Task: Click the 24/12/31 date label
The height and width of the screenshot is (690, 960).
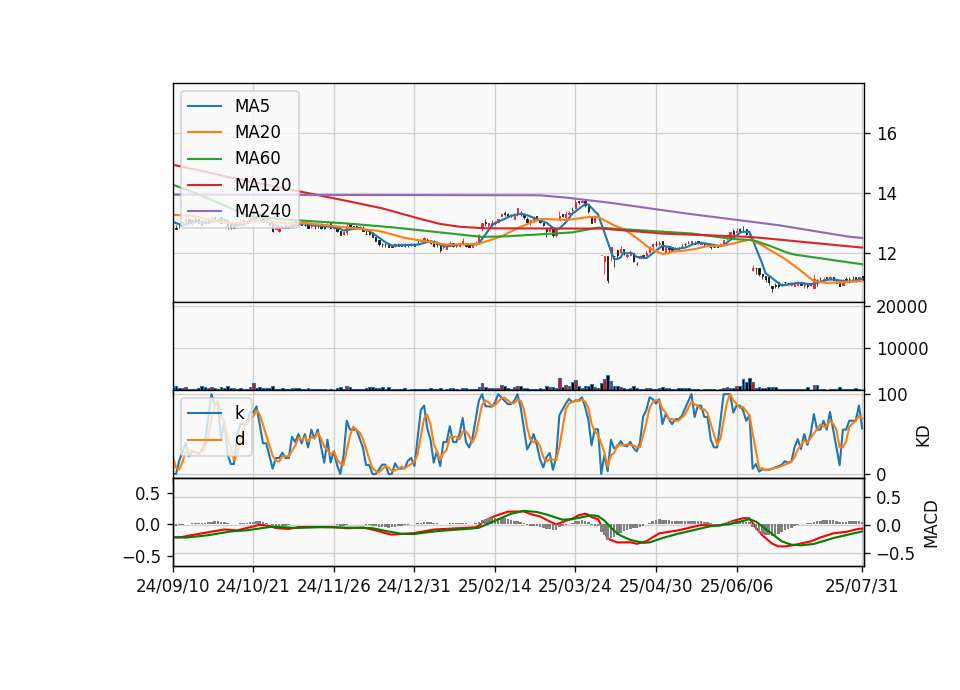Action: click(414, 586)
